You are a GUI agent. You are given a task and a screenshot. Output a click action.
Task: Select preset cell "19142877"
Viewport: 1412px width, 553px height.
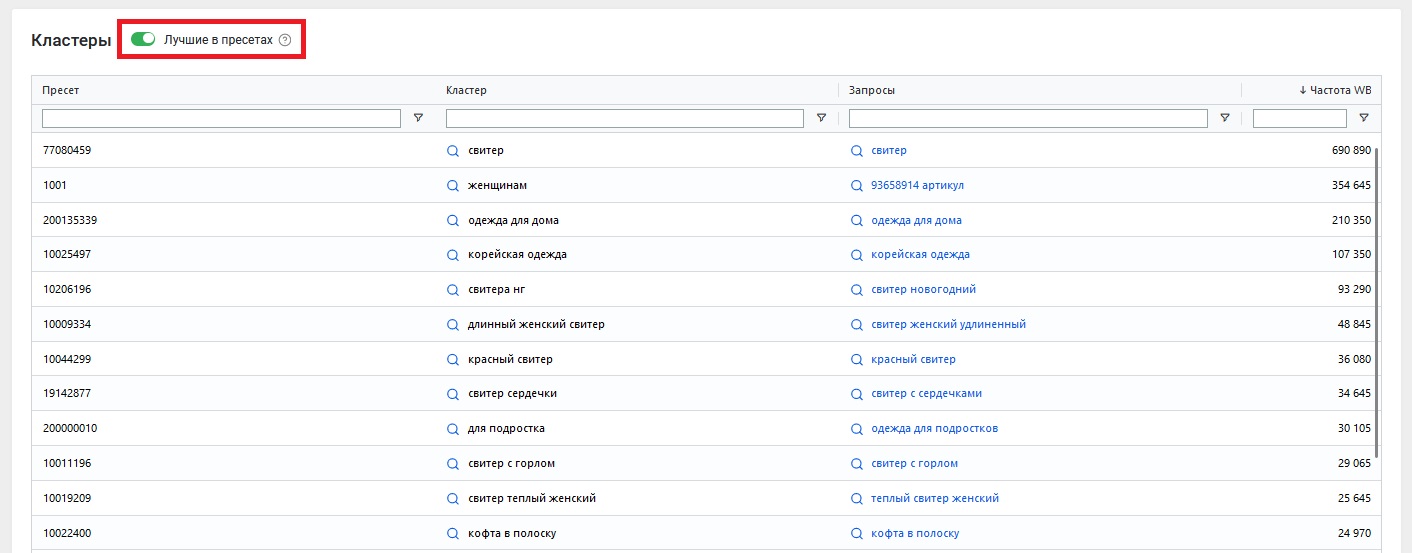pos(67,394)
